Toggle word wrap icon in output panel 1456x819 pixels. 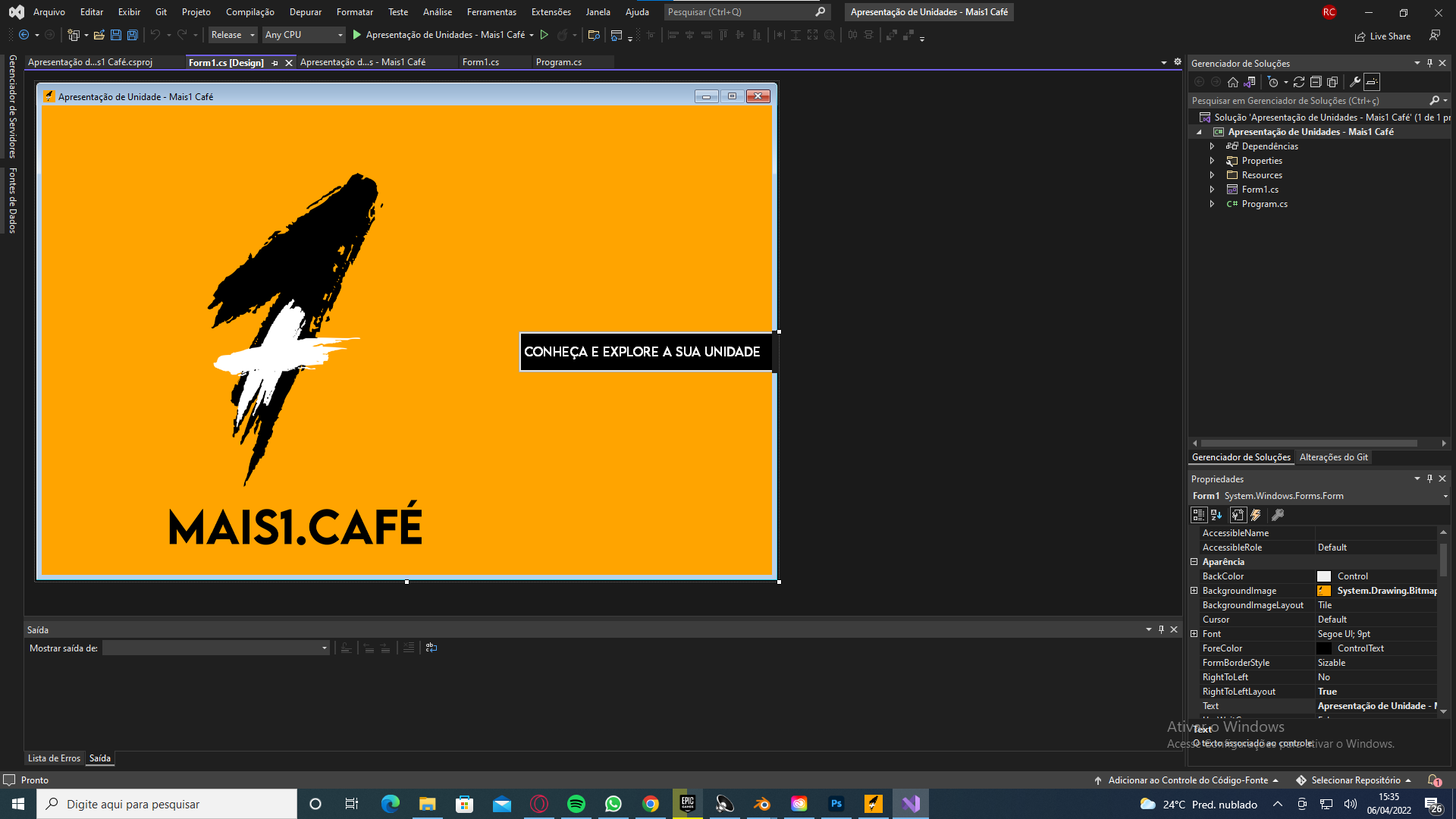(431, 648)
